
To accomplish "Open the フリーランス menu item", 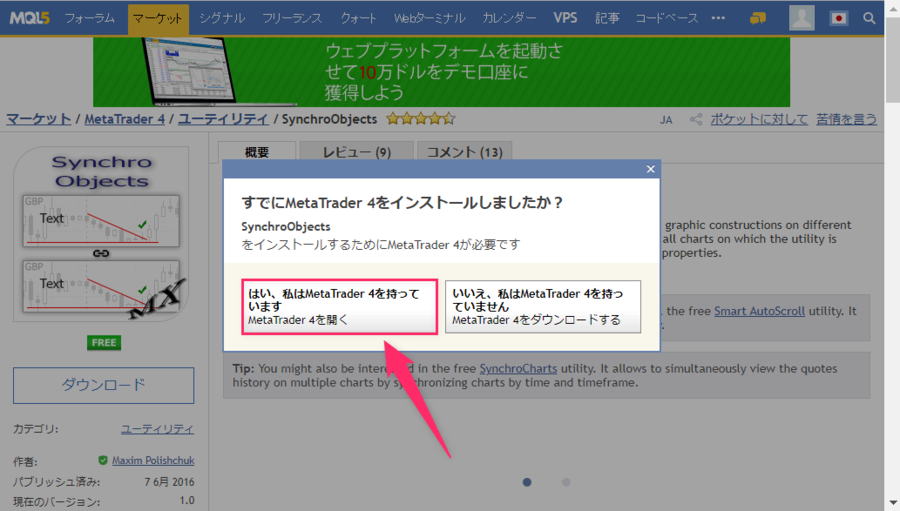I will pos(292,18).
